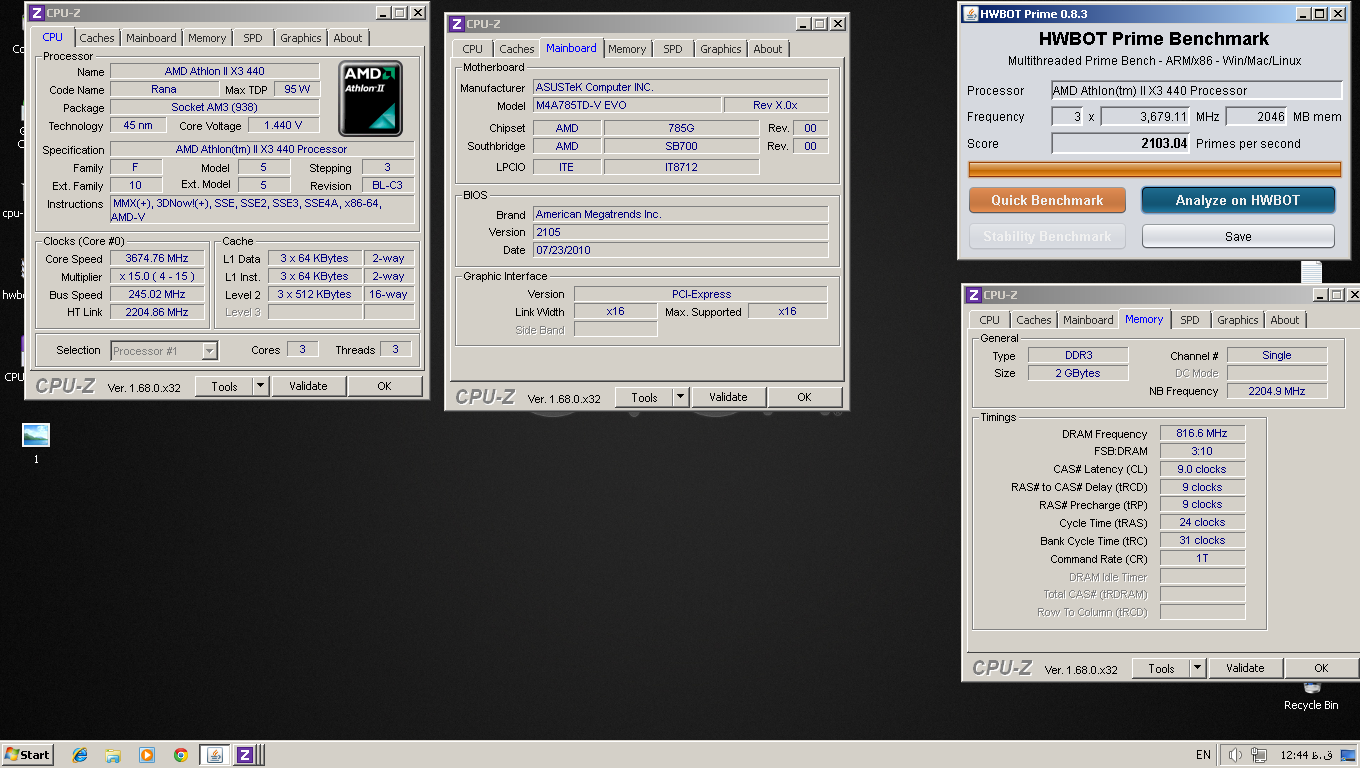Click DRAM Frequency value 816.6 MHz

pyautogui.click(x=1202, y=433)
